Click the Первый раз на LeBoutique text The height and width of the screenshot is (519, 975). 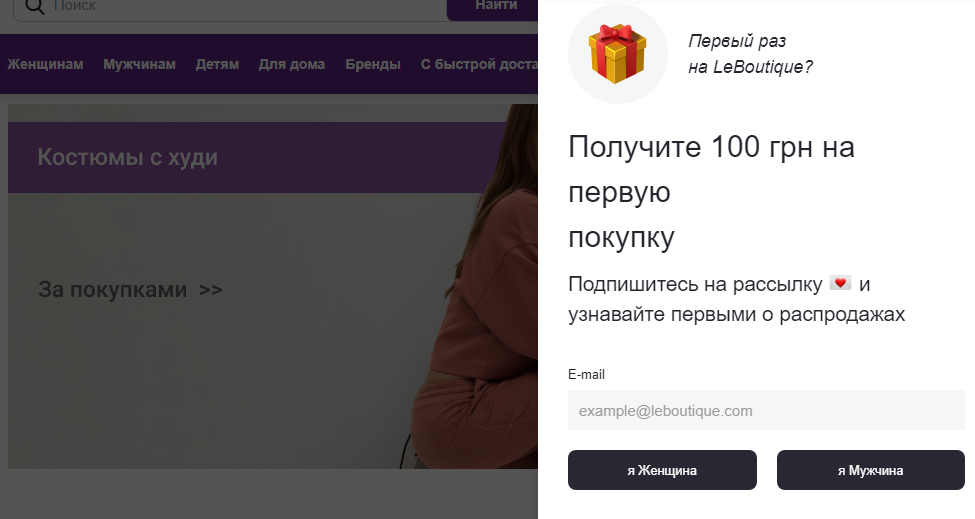[x=750, y=54]
